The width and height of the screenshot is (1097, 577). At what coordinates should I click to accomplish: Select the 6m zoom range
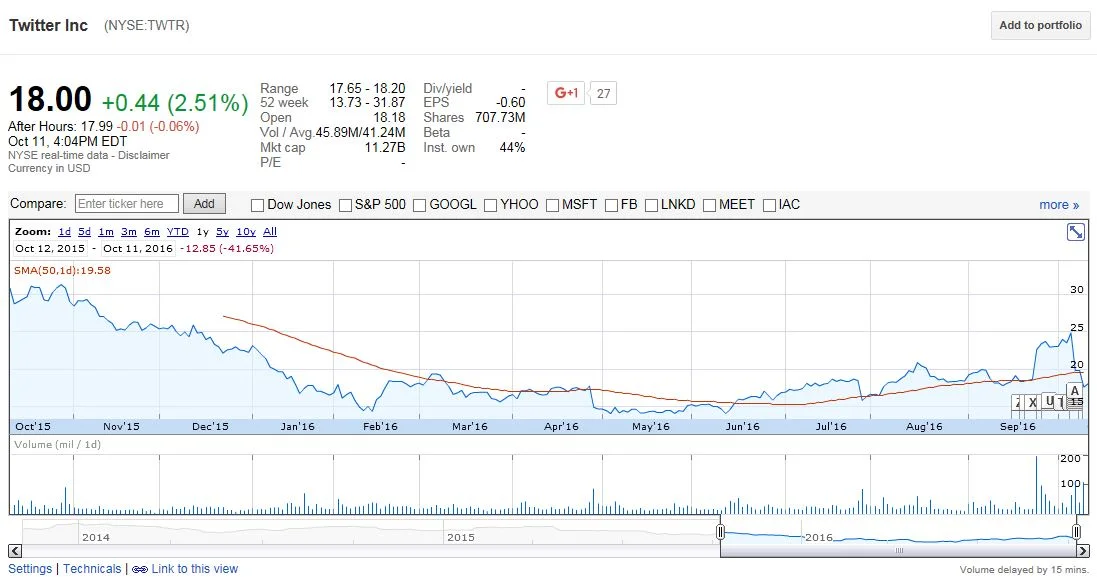point(152,231)
